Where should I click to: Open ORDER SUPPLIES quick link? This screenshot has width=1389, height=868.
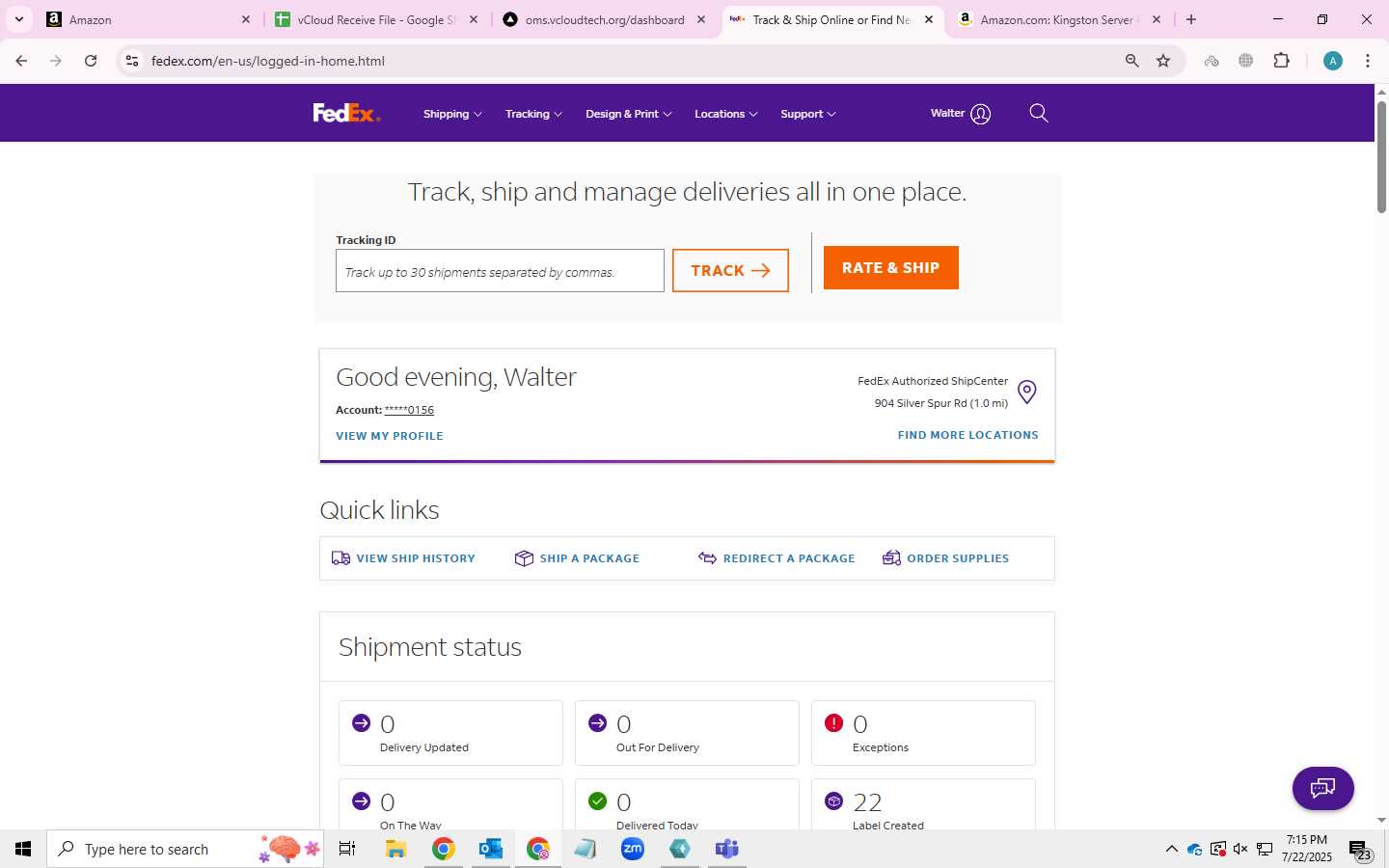945,558
